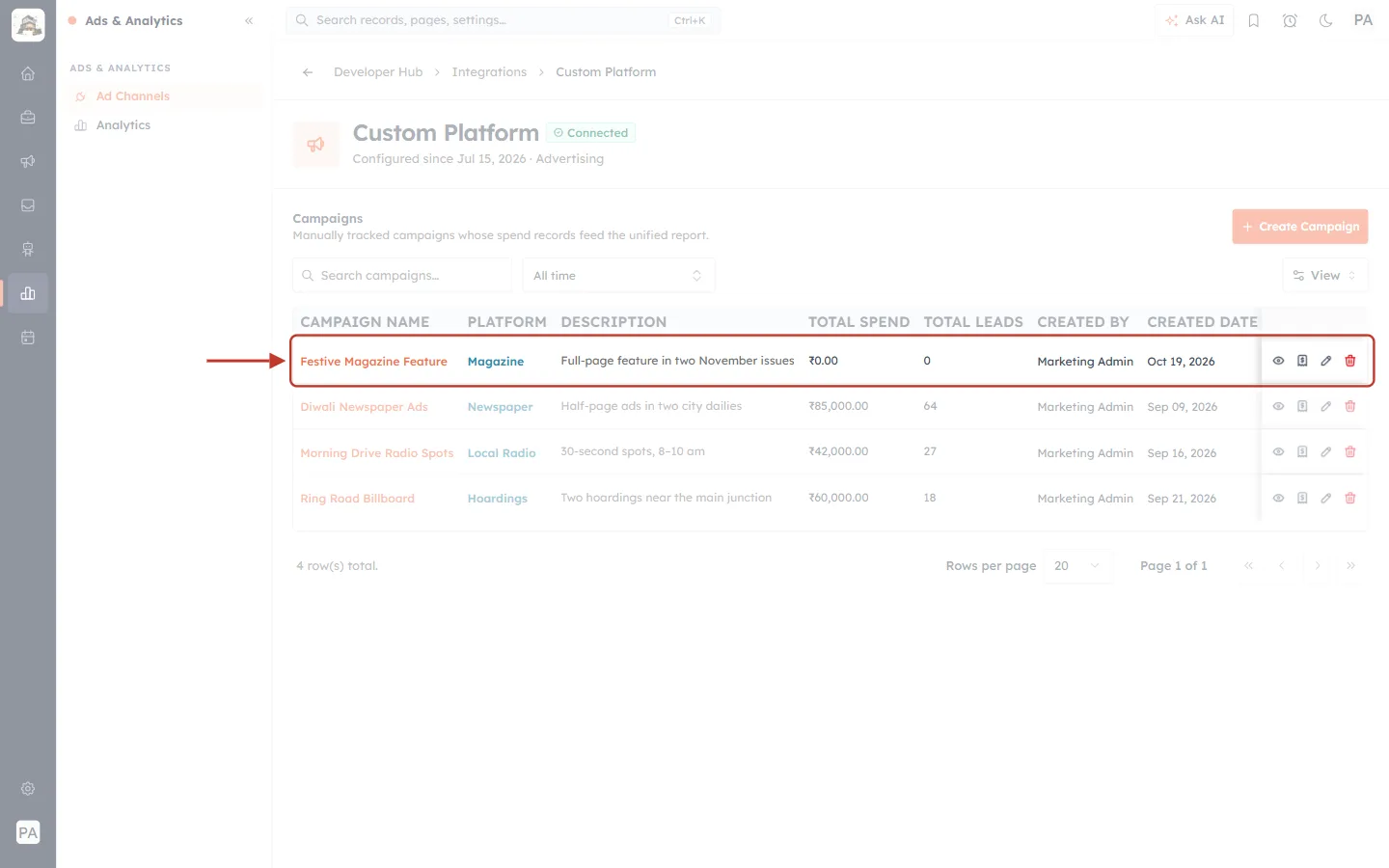Open the megaphone icon in left rail
Screen dimensions: 1389x868
tap(28, 161)
